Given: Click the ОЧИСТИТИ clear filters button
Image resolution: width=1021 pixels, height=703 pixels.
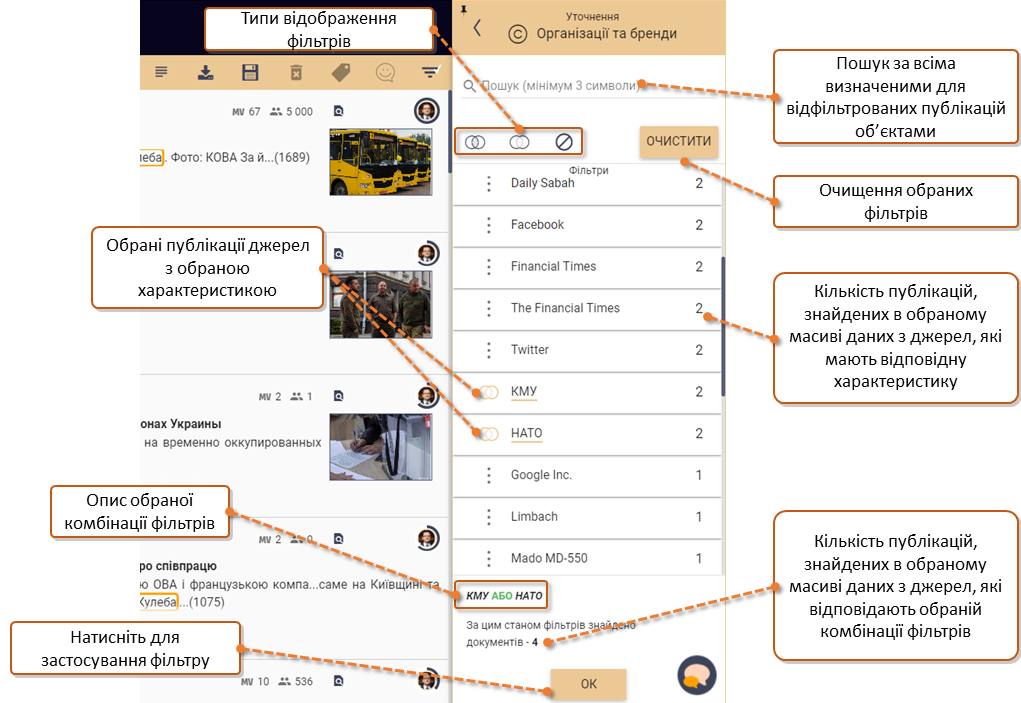Looking at the screenshot, I should pyautogui.click(x=678, y=141).
